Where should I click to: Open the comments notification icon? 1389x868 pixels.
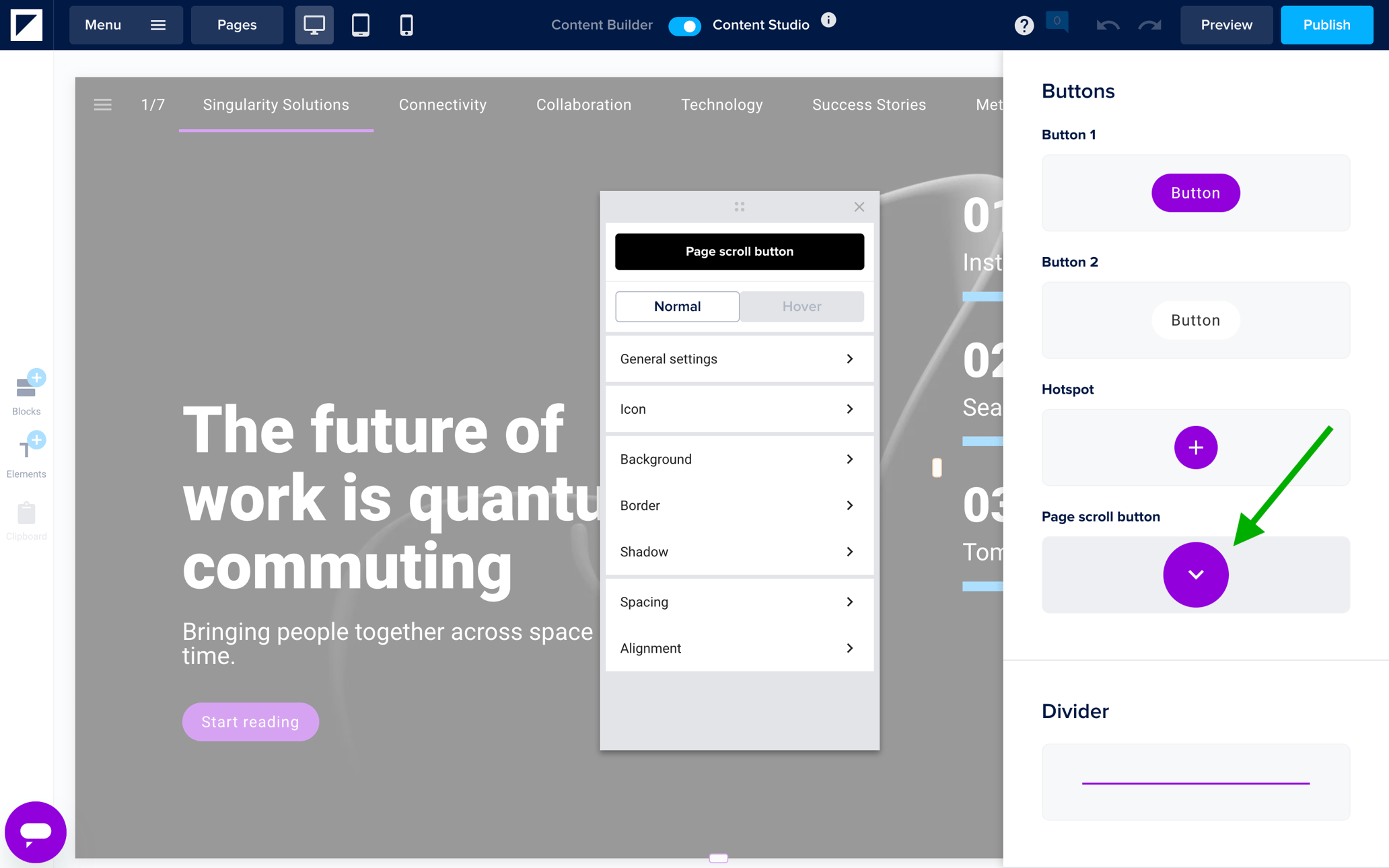point(1057,22)
